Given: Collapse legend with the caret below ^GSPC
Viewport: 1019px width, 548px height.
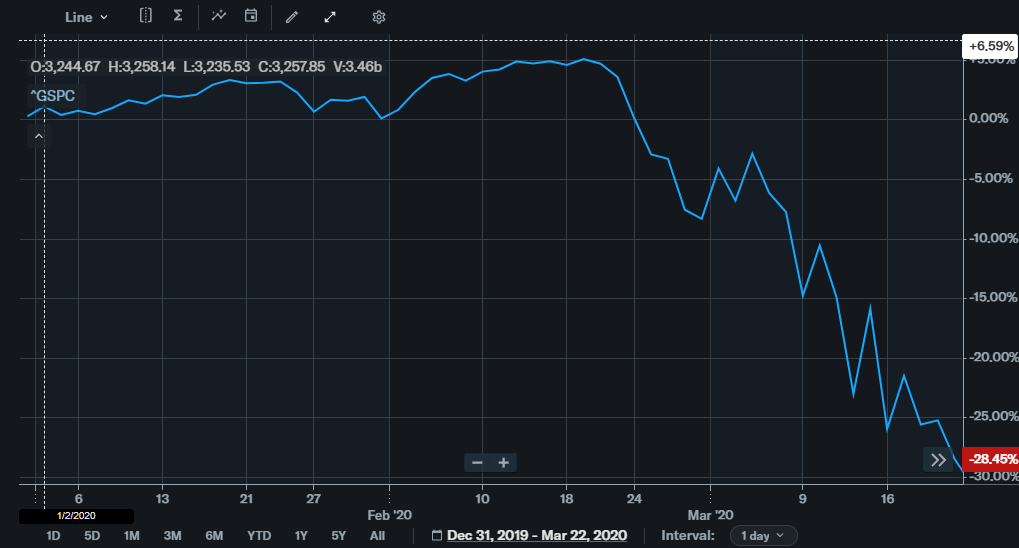Looking at the screenshot, I should click(x=38, y=135).
